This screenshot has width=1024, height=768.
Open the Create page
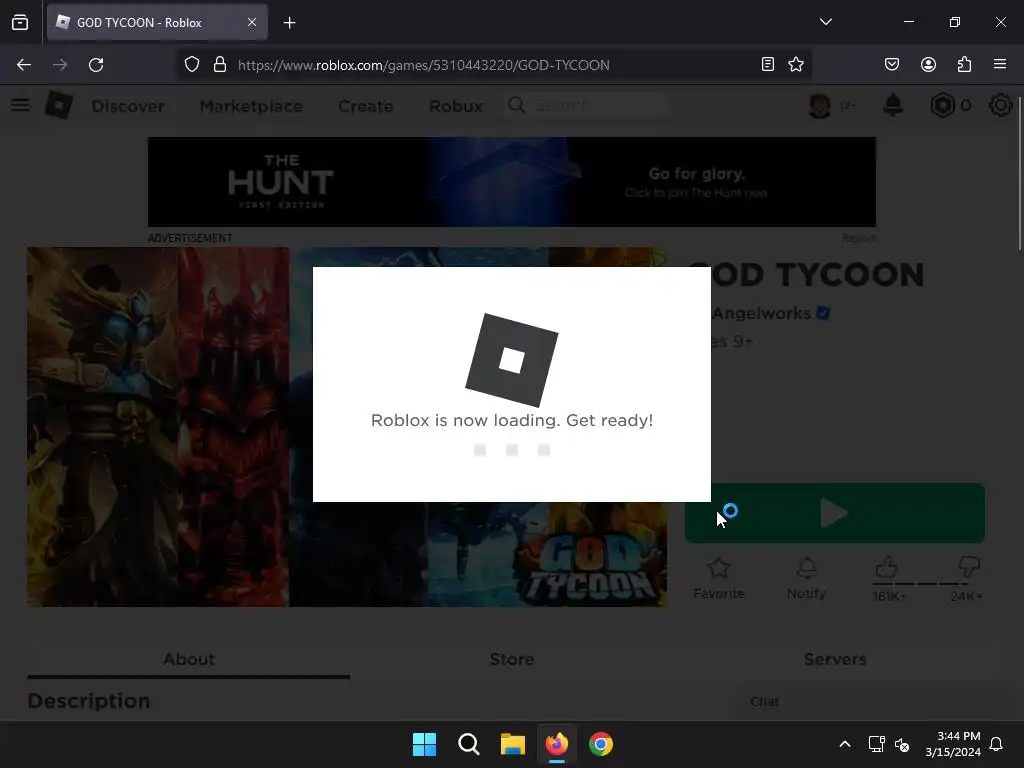pos(366,106)
